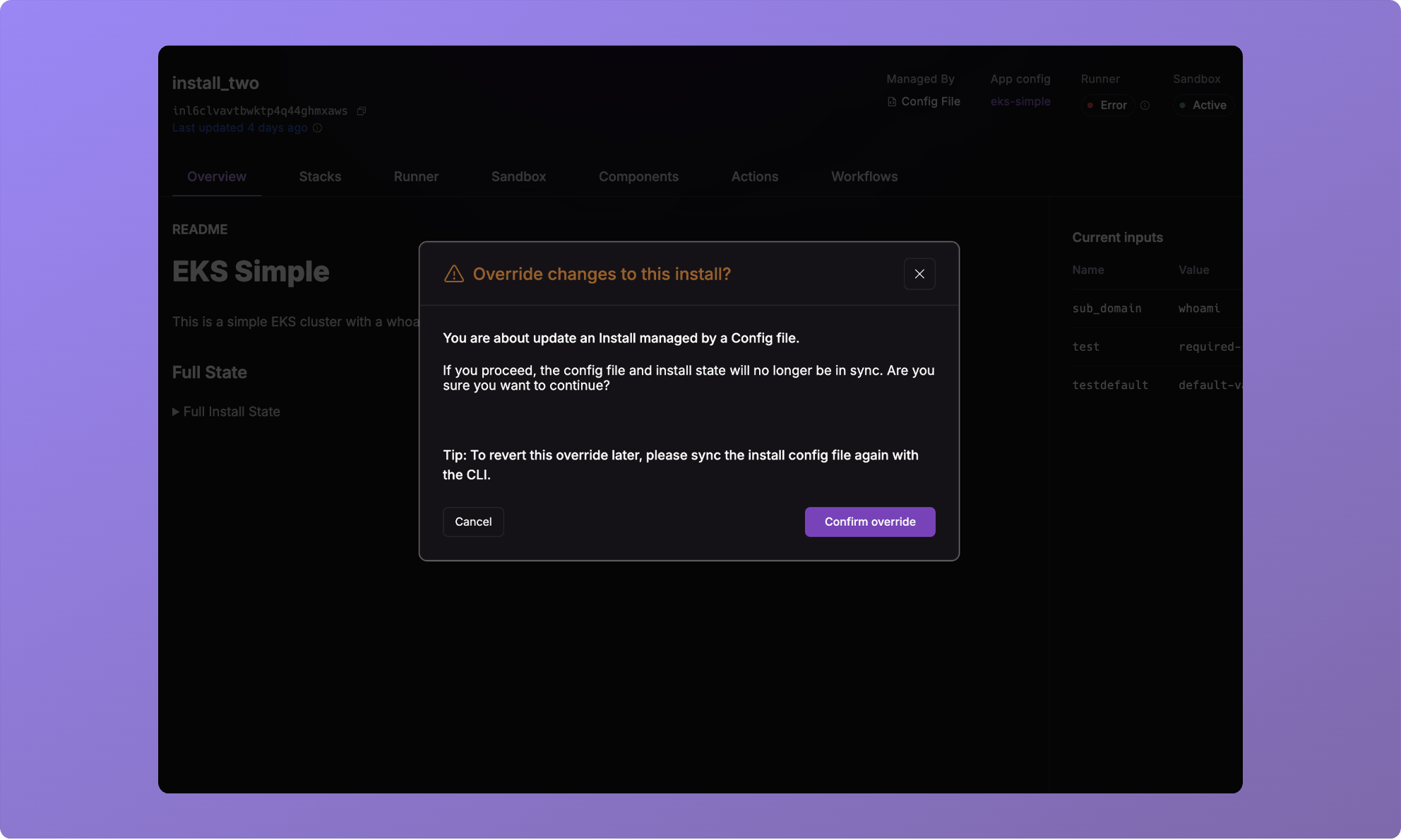Click the Sandbox Active status badge
The width and height of the screenshot is (1401, 840).
tap(1203, 105)
